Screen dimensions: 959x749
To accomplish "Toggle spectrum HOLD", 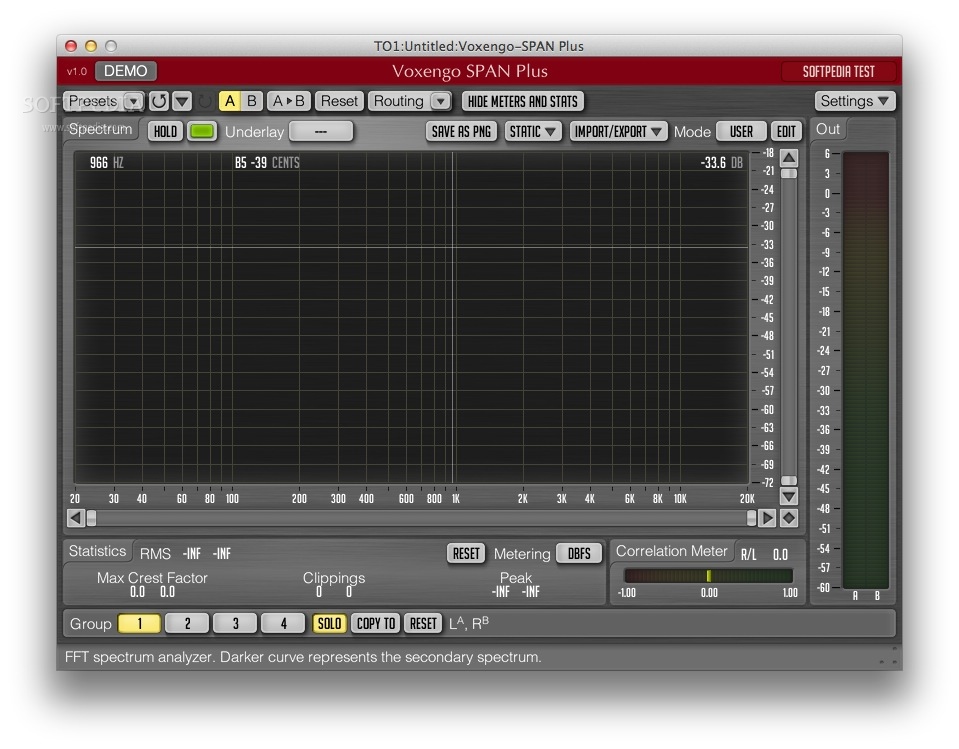I will pyautogui.click(x=165, y=131).
